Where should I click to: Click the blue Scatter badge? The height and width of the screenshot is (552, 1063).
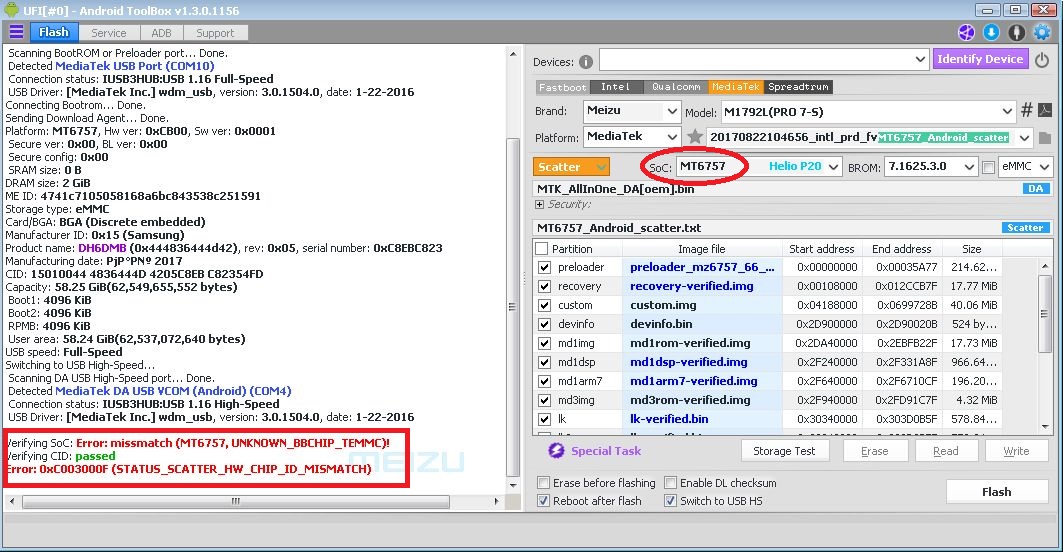point(1026,228)
